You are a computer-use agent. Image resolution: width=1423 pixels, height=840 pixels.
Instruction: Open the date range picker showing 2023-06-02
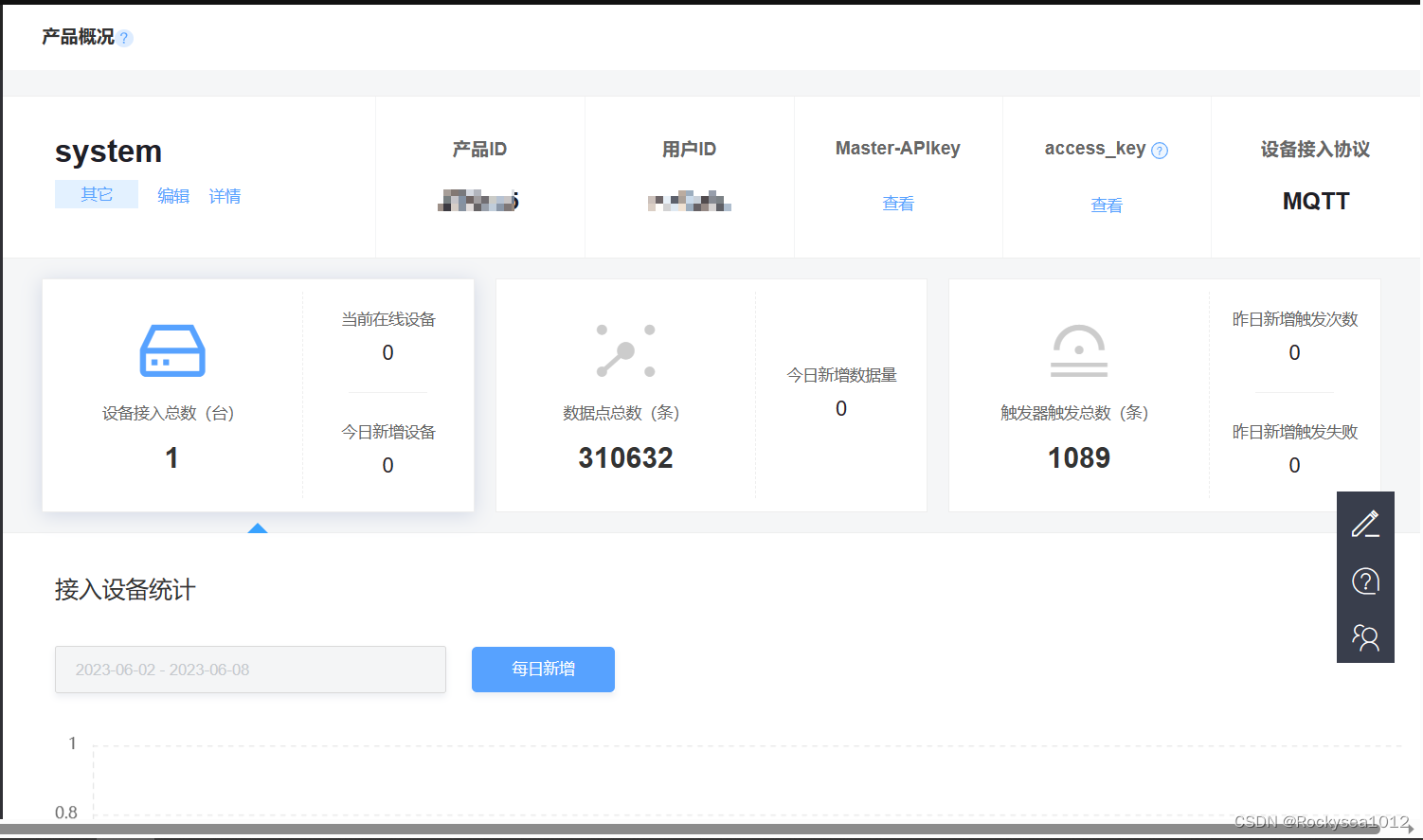[250, 670]
